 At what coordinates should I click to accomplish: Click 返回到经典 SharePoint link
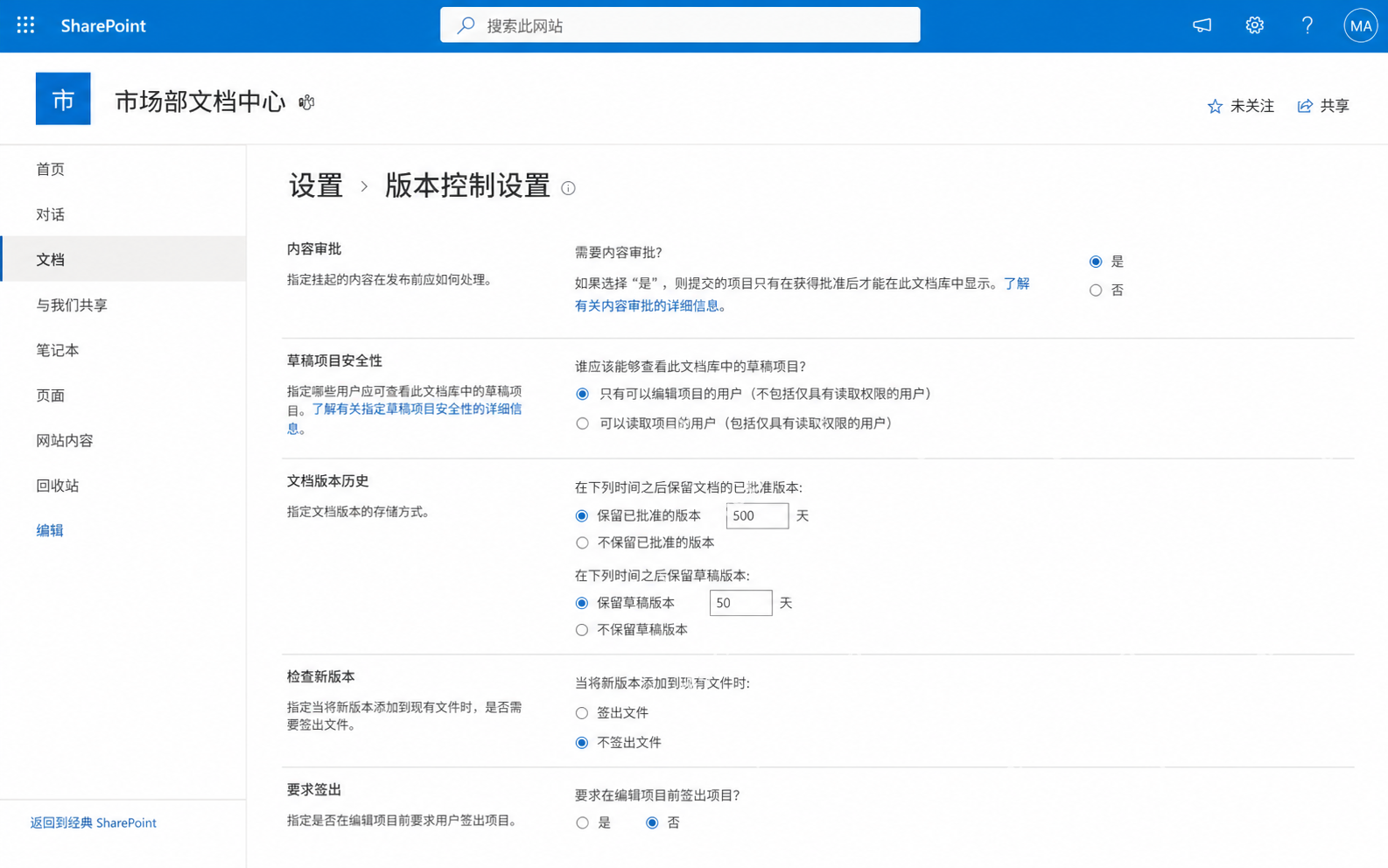coord(94,822)
